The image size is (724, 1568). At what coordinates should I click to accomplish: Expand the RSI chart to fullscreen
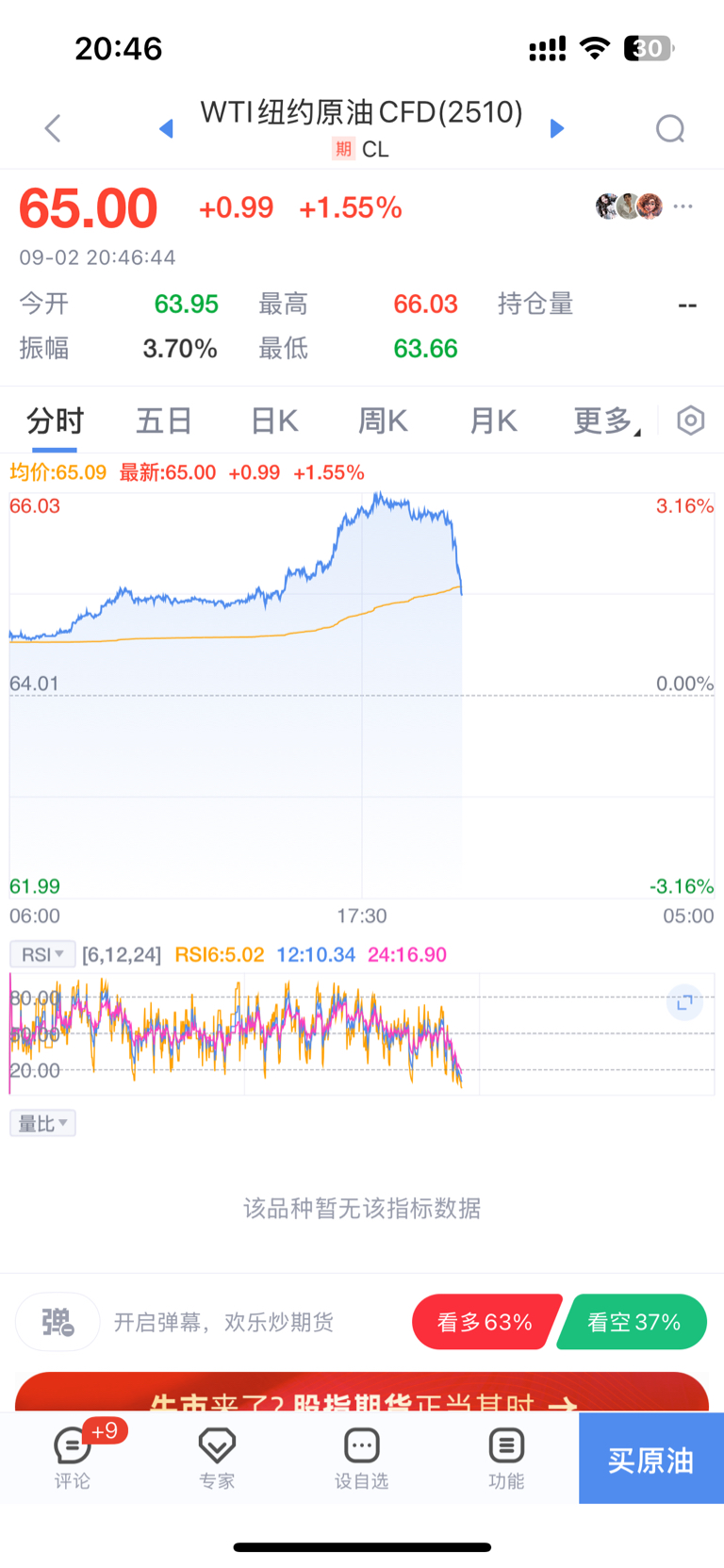click(684, 1002)
